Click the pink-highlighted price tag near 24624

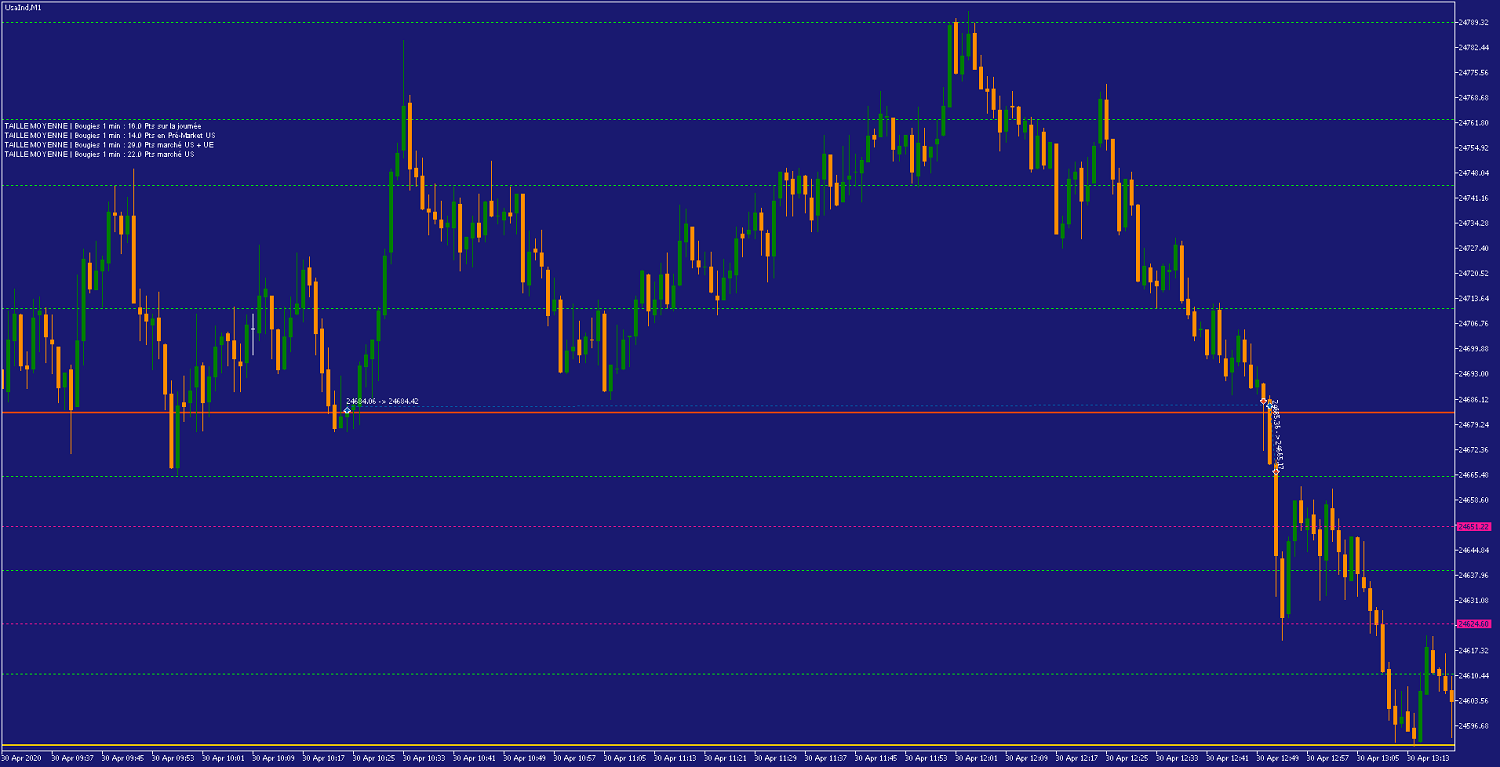coord(1474,624)
